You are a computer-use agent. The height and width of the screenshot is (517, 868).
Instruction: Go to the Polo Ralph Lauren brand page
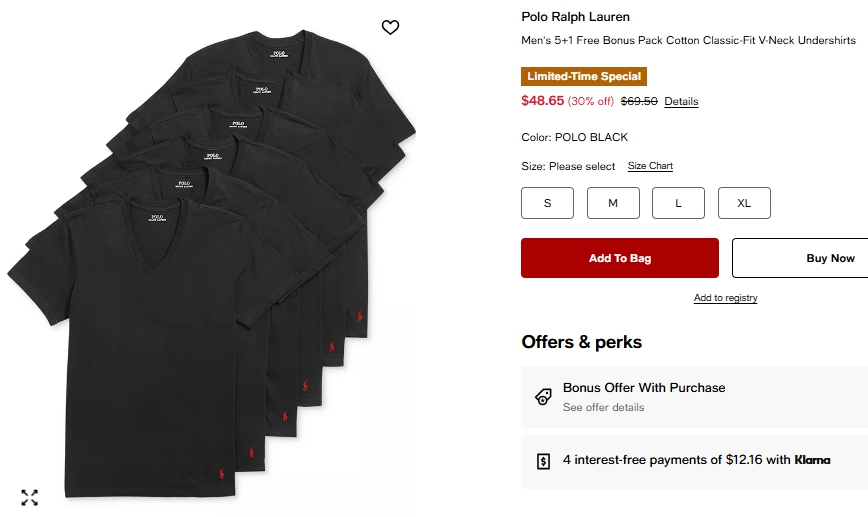[576, 17]
